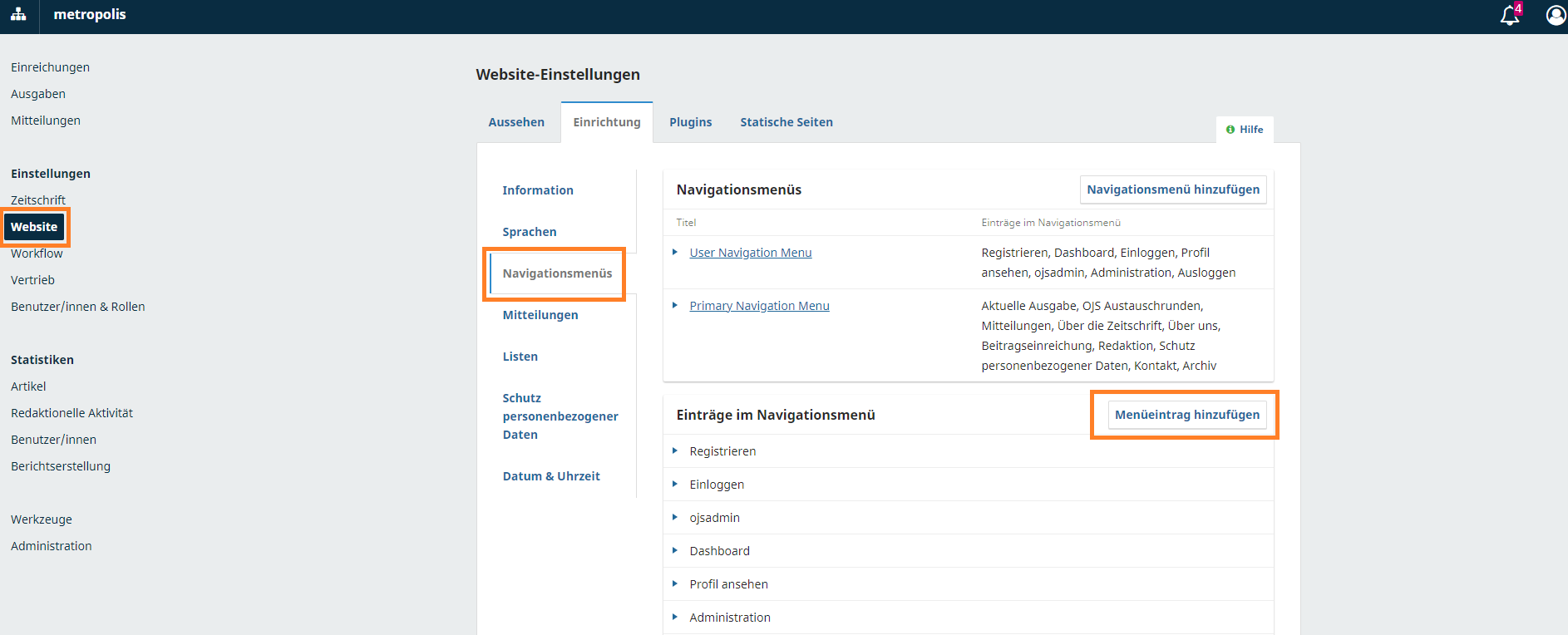Image resolution: width=1568 pixels, height=635 pixels.
Task: Open the user profile icon
Action: click(x=1556, y=16)
